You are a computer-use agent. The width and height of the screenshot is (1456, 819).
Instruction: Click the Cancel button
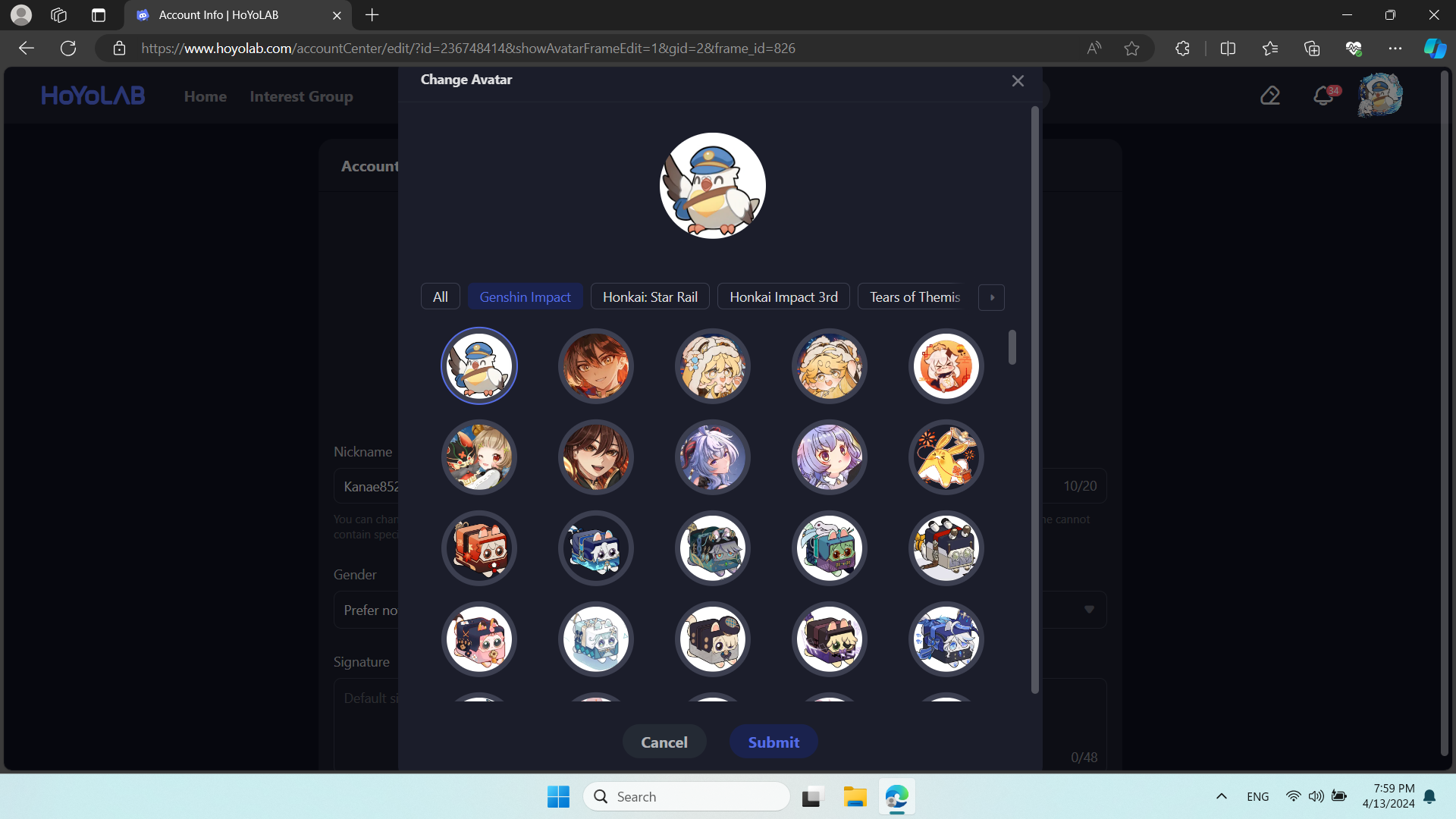pos(664,742)
